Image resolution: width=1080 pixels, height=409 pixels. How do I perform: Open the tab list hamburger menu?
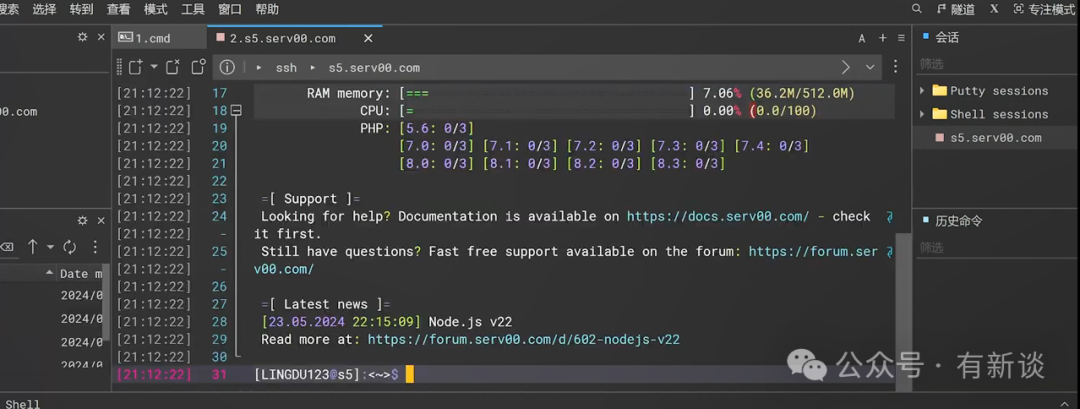pos(902,38)
